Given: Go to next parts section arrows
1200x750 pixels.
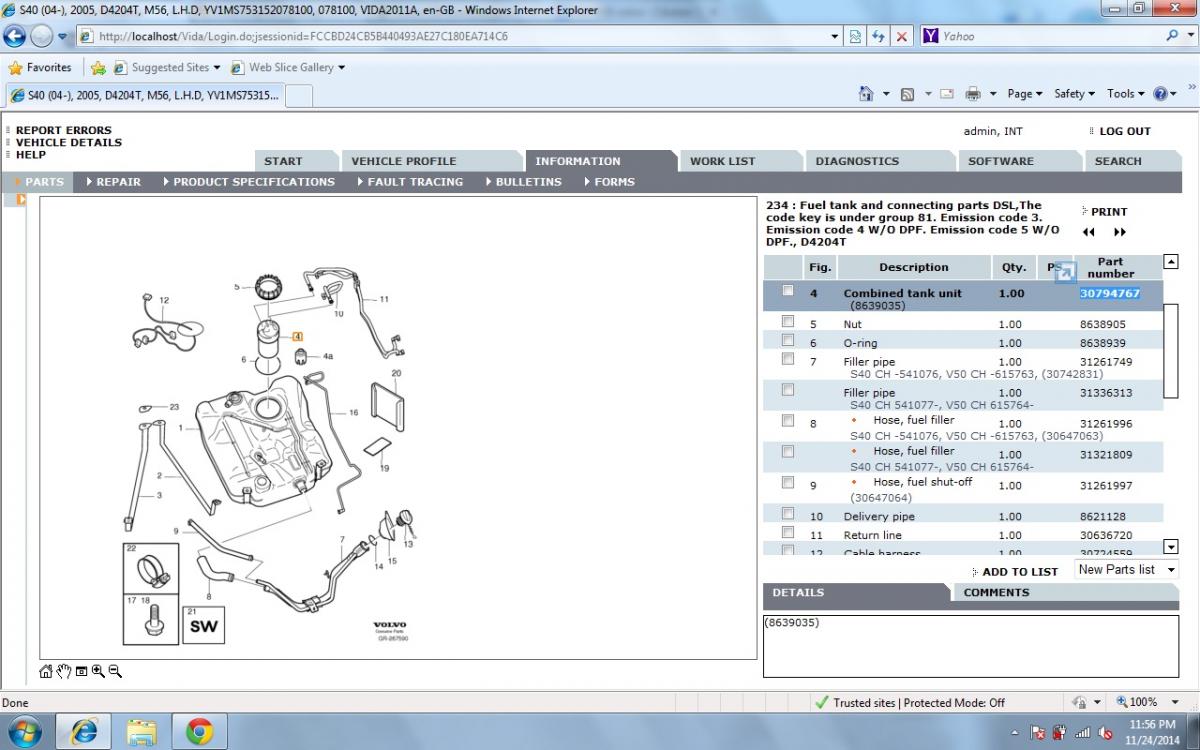Looking at the screenshot, I should click(1120, 232).
